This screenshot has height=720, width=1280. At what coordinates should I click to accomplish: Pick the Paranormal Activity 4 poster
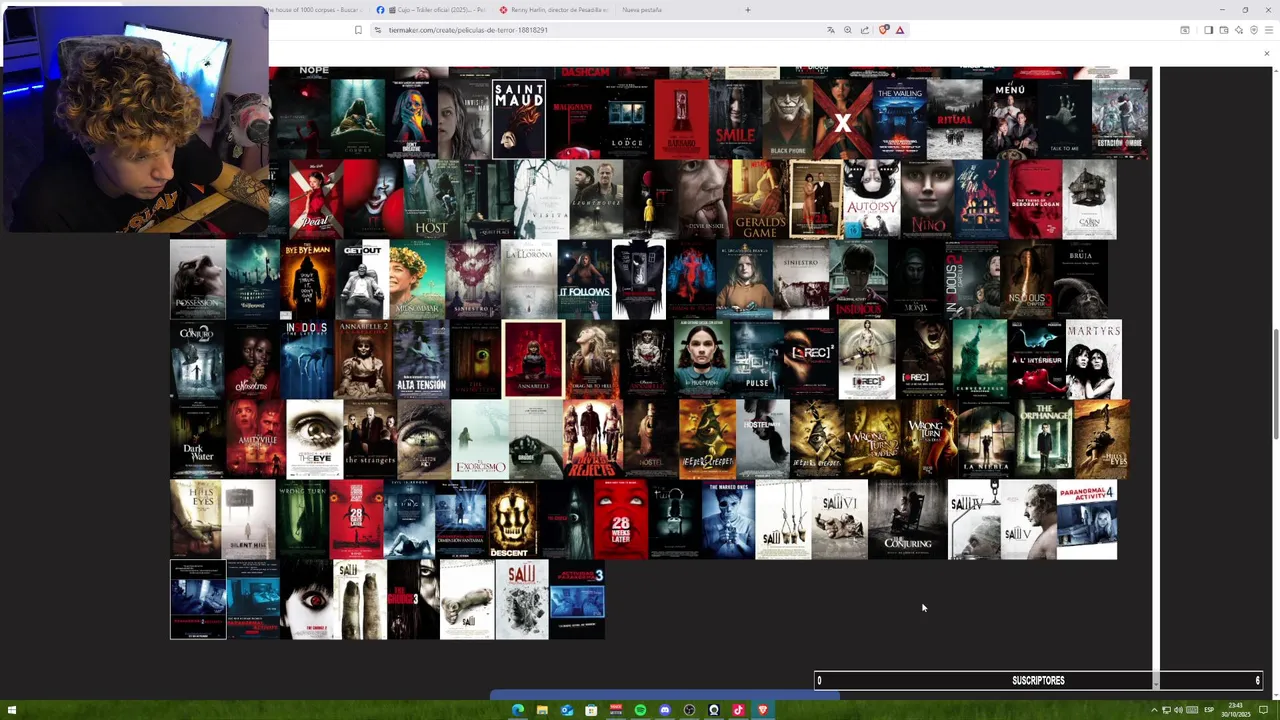point(1087,519)
